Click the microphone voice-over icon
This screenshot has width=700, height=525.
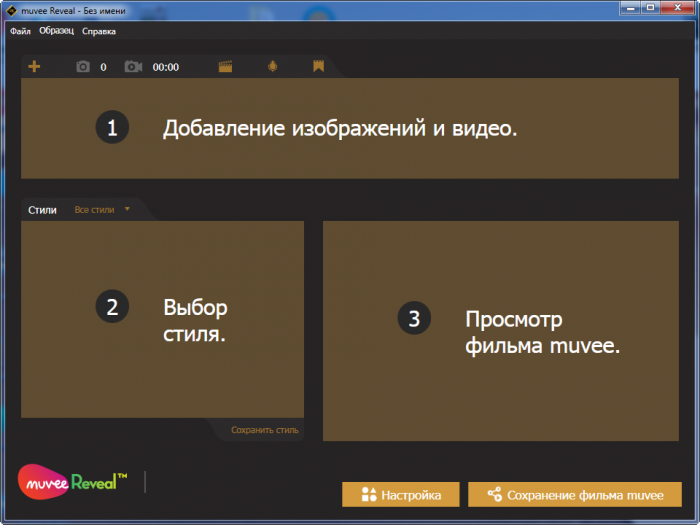click(x=272, y=67)
